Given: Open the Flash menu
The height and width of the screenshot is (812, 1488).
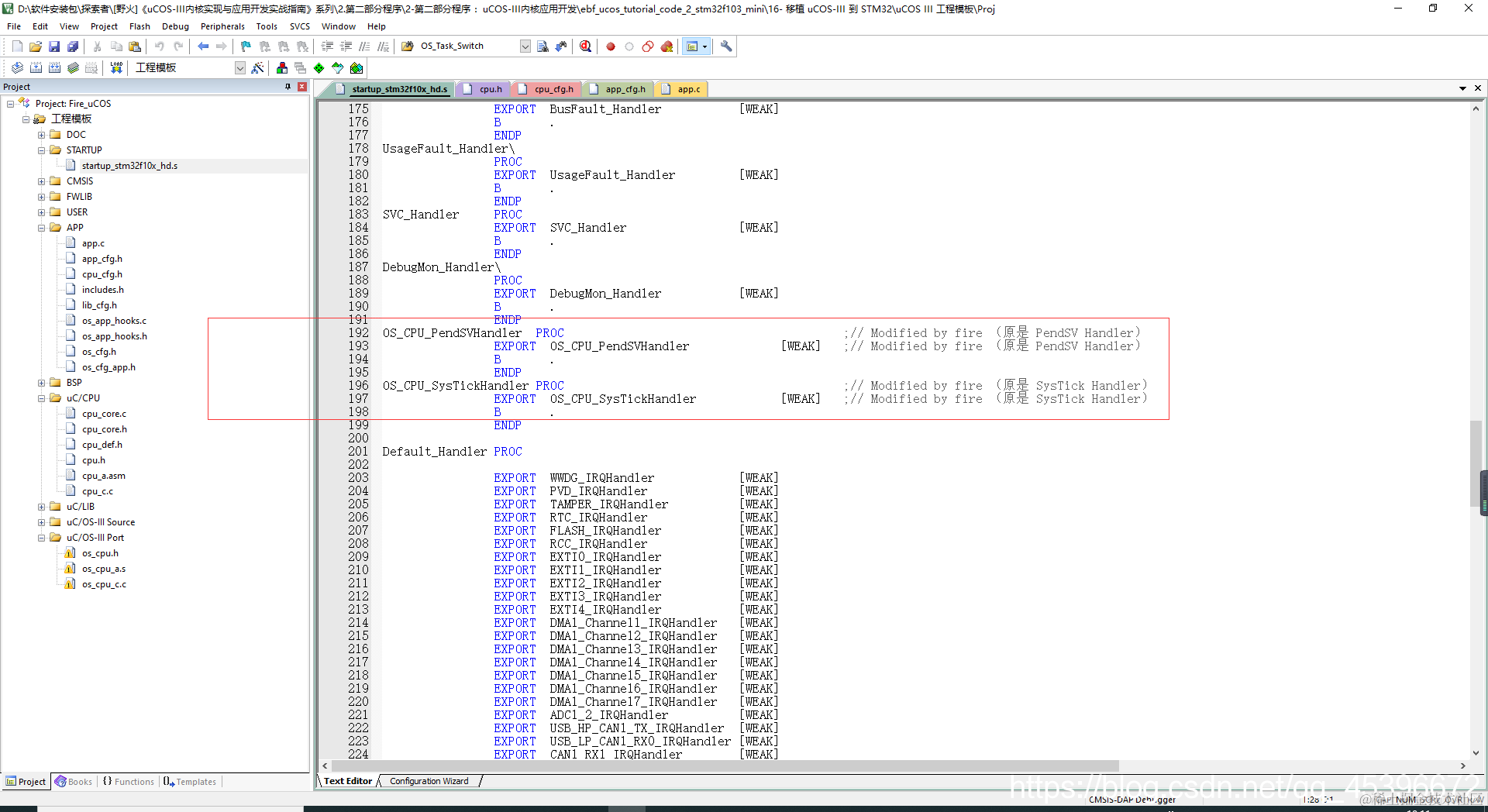Looking at the screenshot, I should tap(139, 26).
